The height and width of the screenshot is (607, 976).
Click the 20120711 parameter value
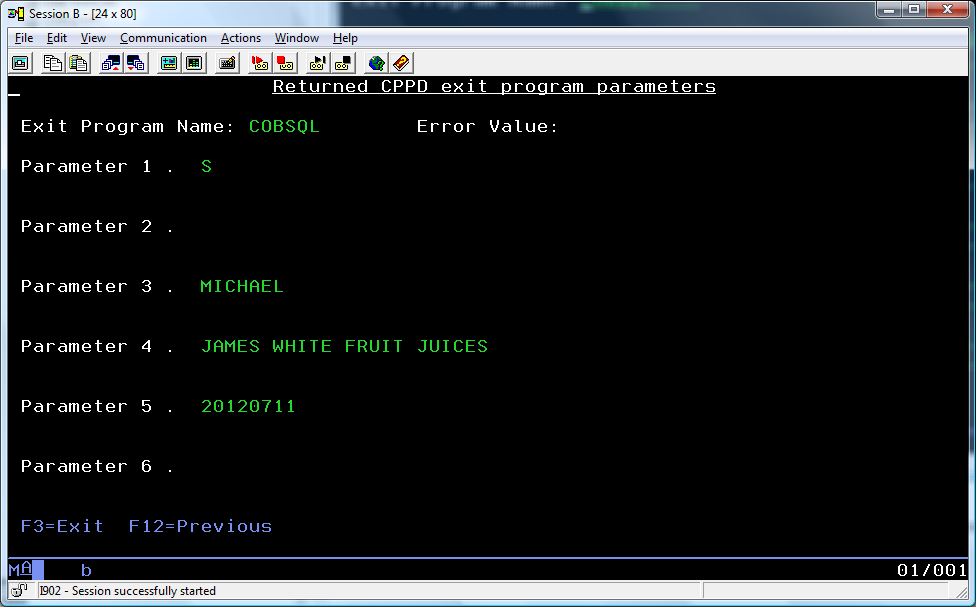pyautogui.click(x=248, y=406)
